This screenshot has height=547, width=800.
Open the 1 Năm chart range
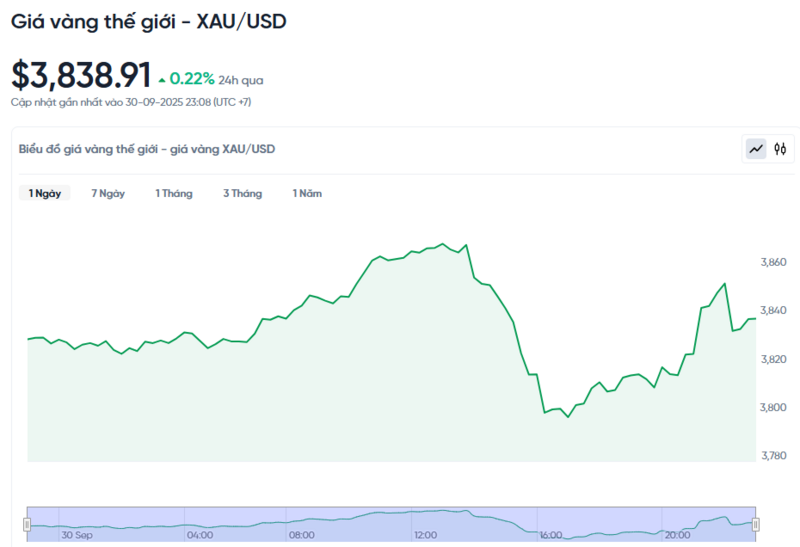[307, 193]
